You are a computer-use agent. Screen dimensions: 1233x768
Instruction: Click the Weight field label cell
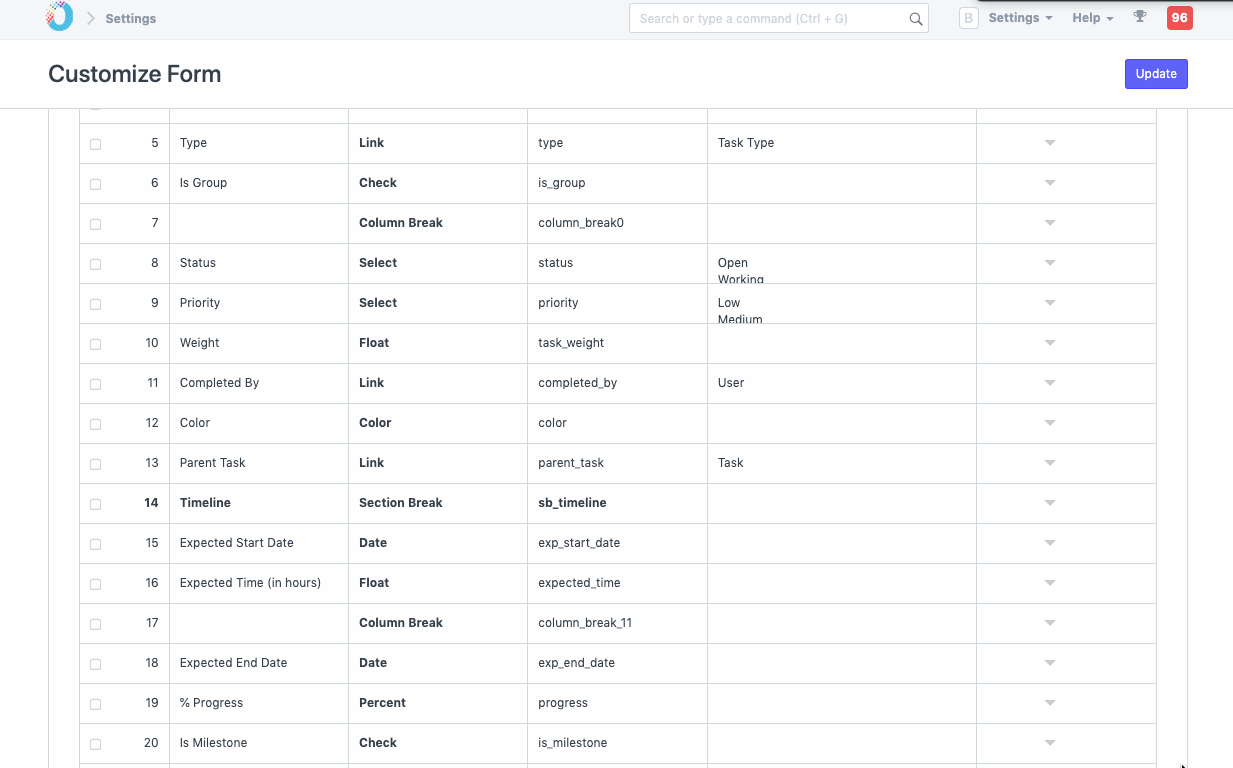[258, 343]
